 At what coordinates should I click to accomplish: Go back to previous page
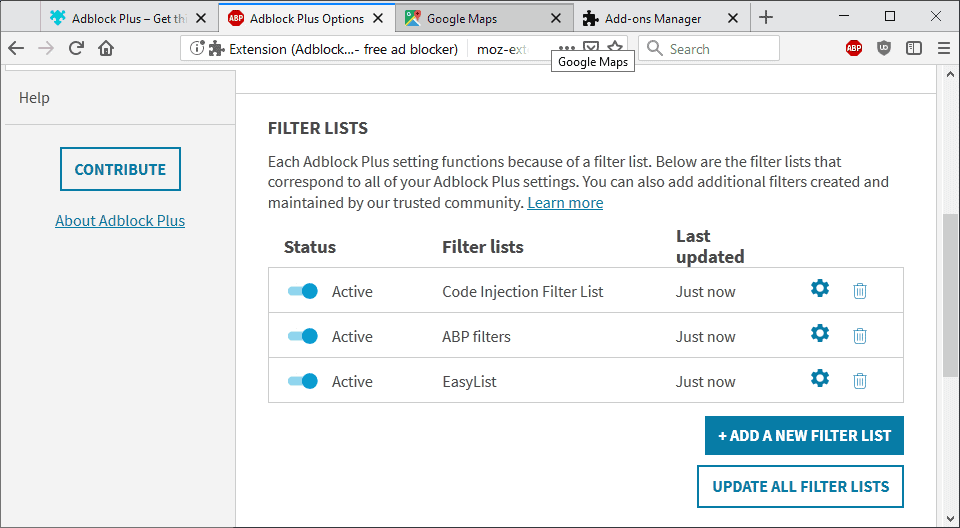click(17, 48)
